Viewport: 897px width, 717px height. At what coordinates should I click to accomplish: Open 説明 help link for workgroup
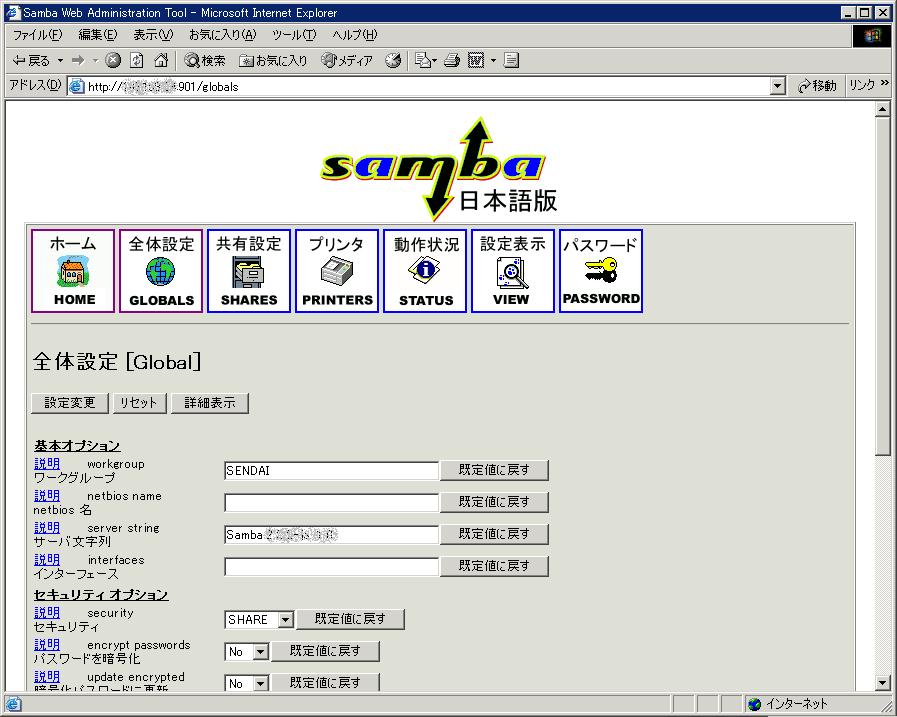click(47, 464)
